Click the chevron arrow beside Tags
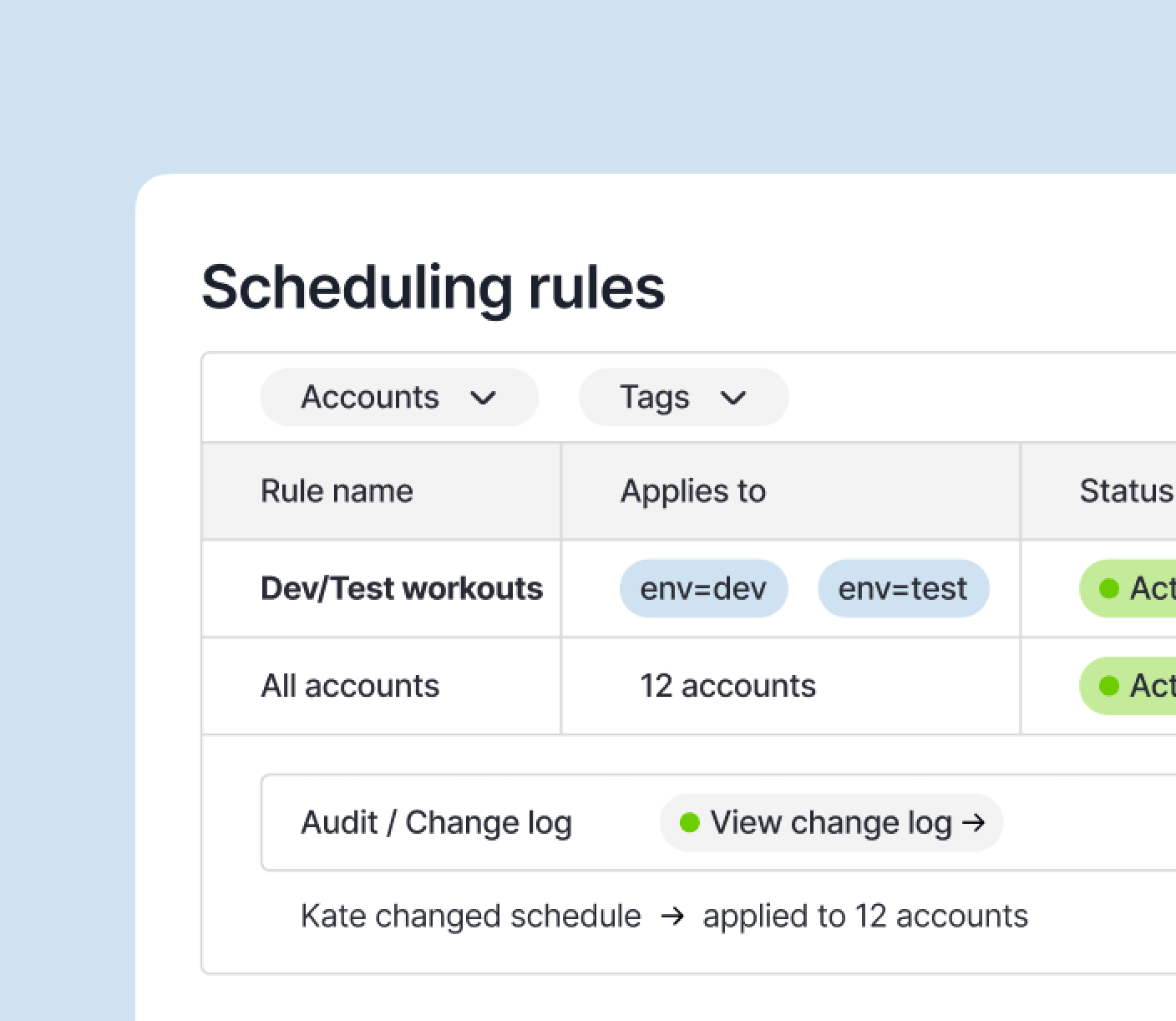This screenshot has width=1176, height=1021. click(732, 398)
